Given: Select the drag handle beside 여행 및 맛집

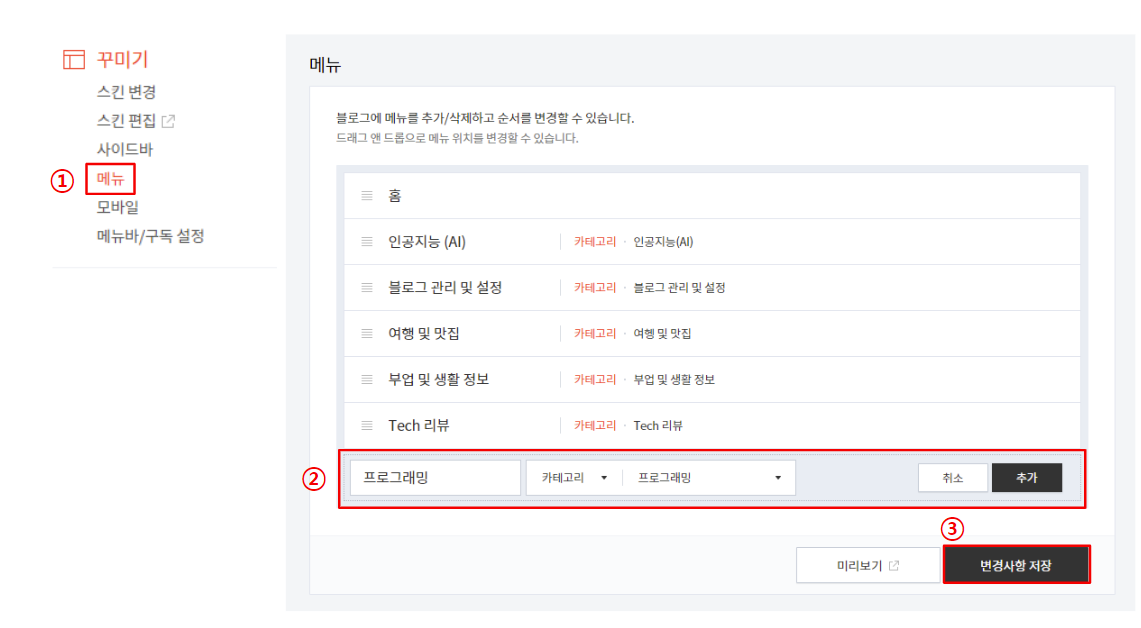Looking at the screenshot, I should pyautogui.click(x=367, y=333).
